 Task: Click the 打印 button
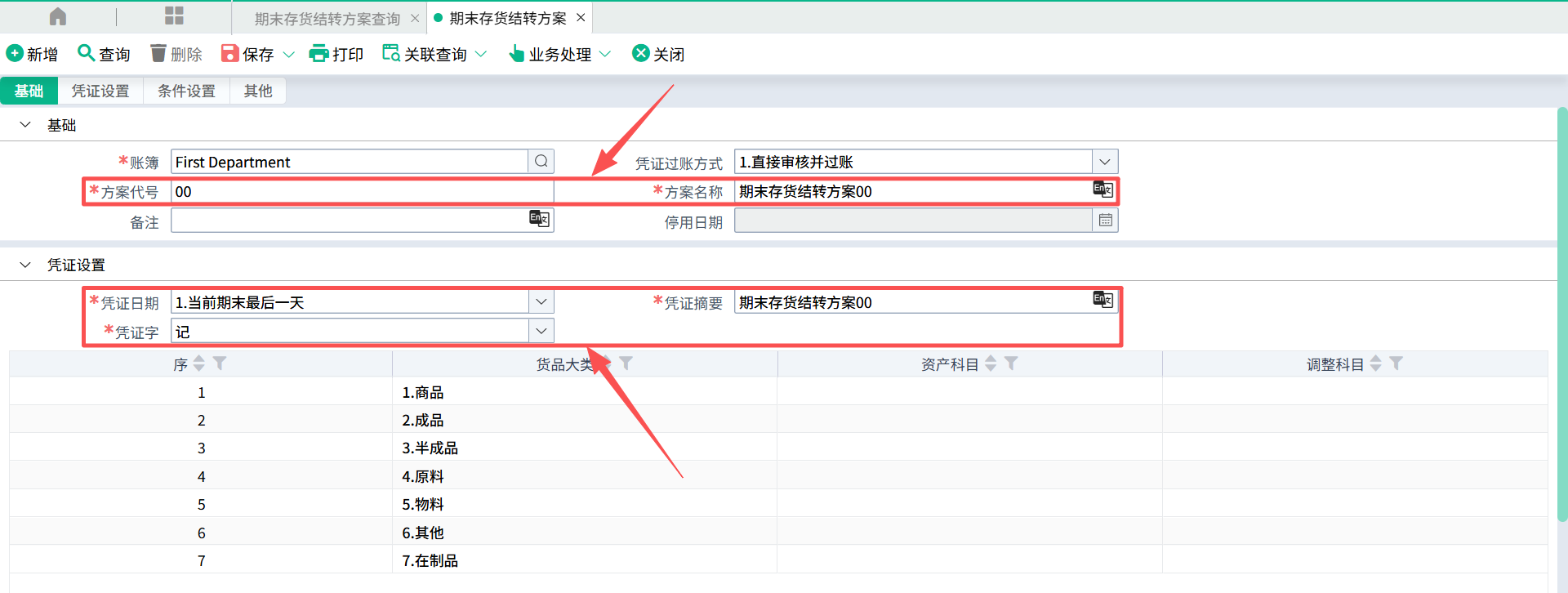[336, 54]
